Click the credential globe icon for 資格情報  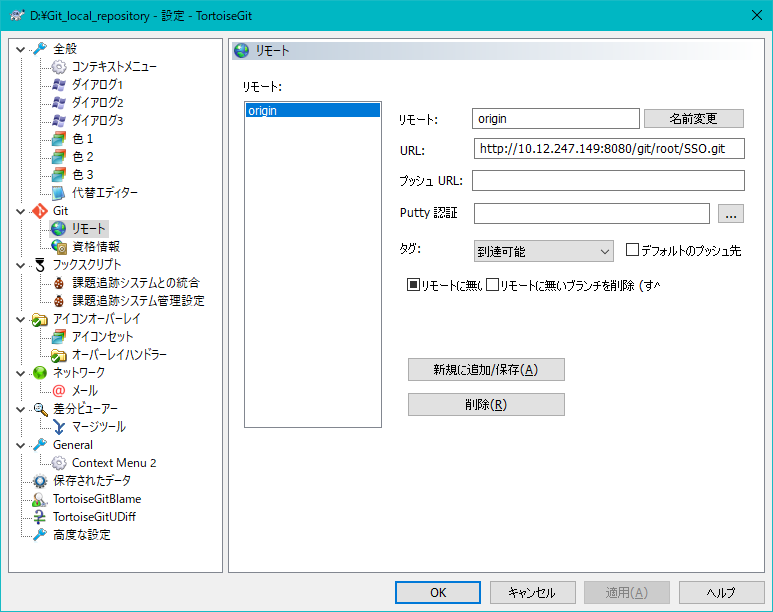(59, 247)
